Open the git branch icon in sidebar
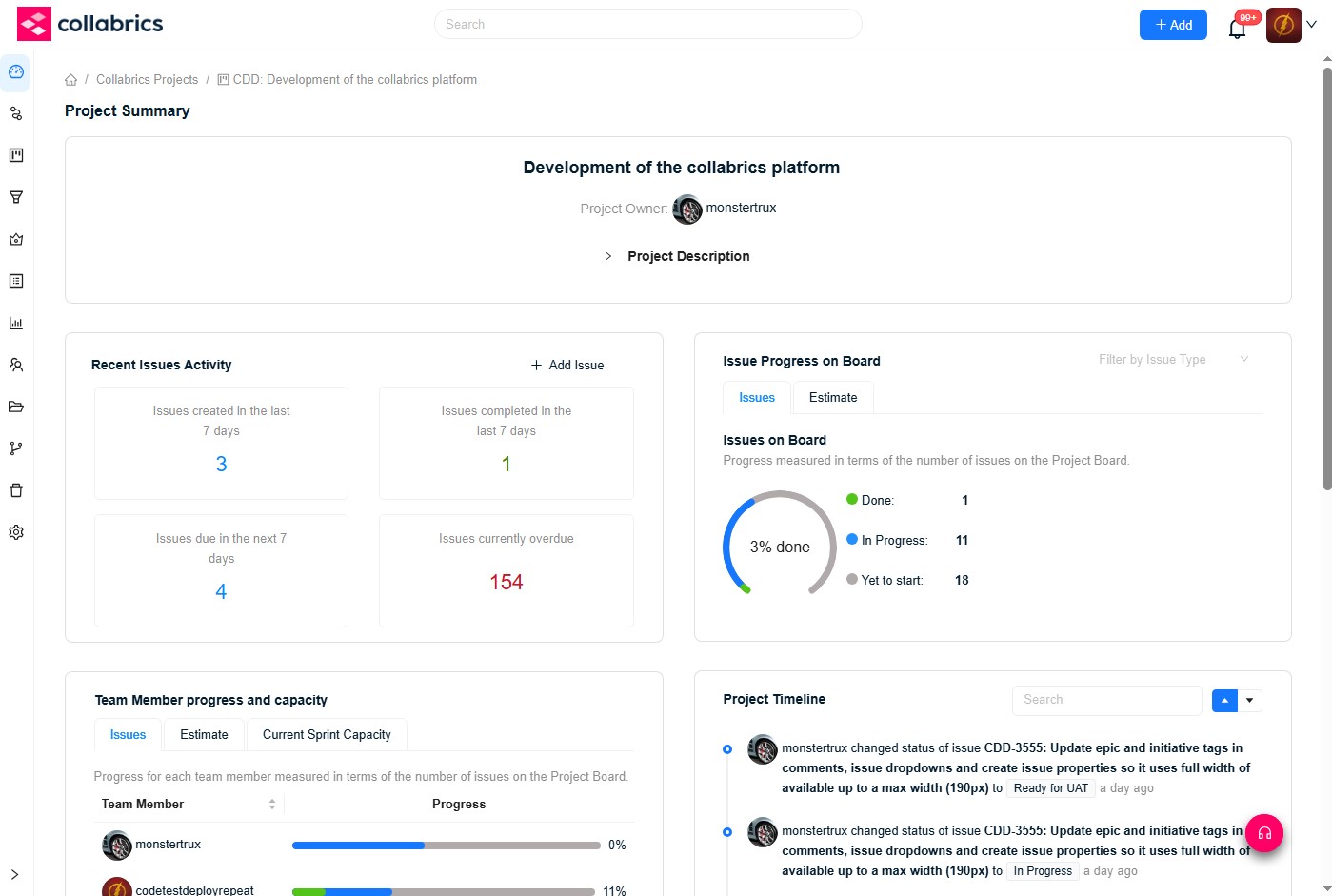1332x896 pixels. point(16,448)
